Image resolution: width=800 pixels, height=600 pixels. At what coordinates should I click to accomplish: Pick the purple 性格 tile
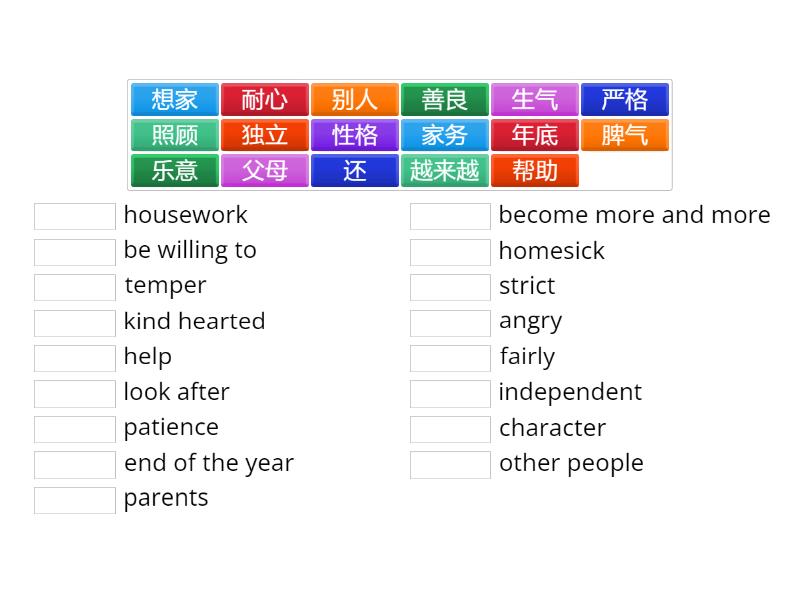[355, 135]
